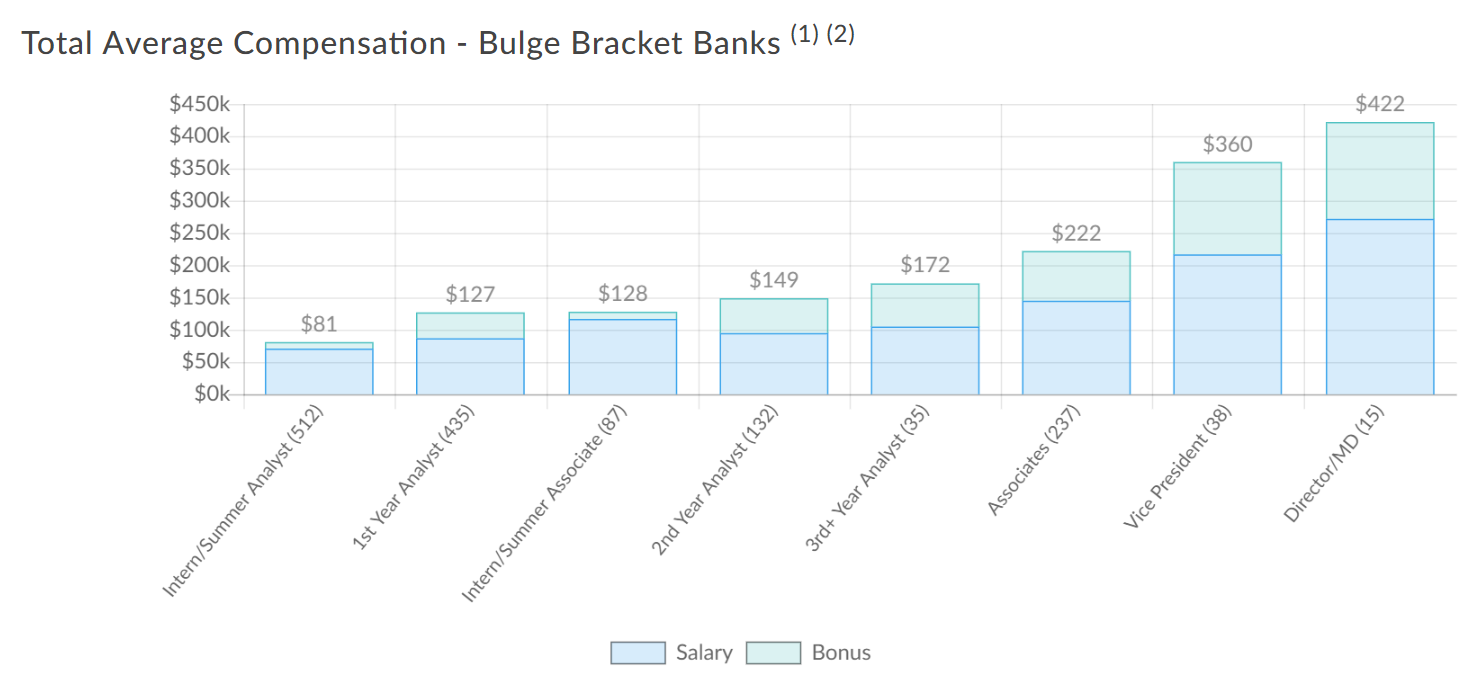Select the Associates salary bar segment
This screenshot has height=693, width=1478.
tap(1076, 347)
